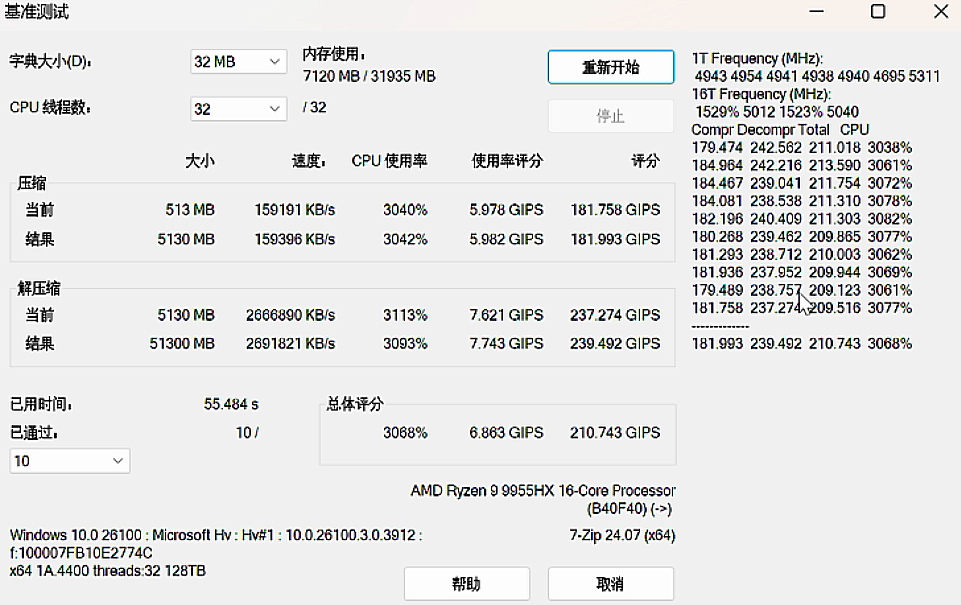Open the dictionary size dropdown showing 32 MB

coord(238,62)
